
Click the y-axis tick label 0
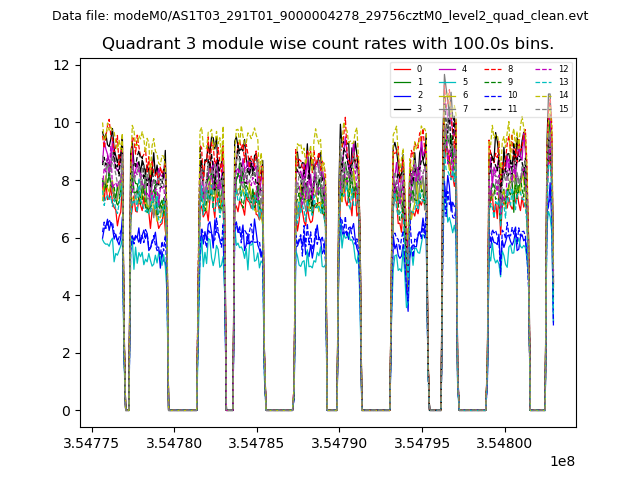(x=65, y=411)
